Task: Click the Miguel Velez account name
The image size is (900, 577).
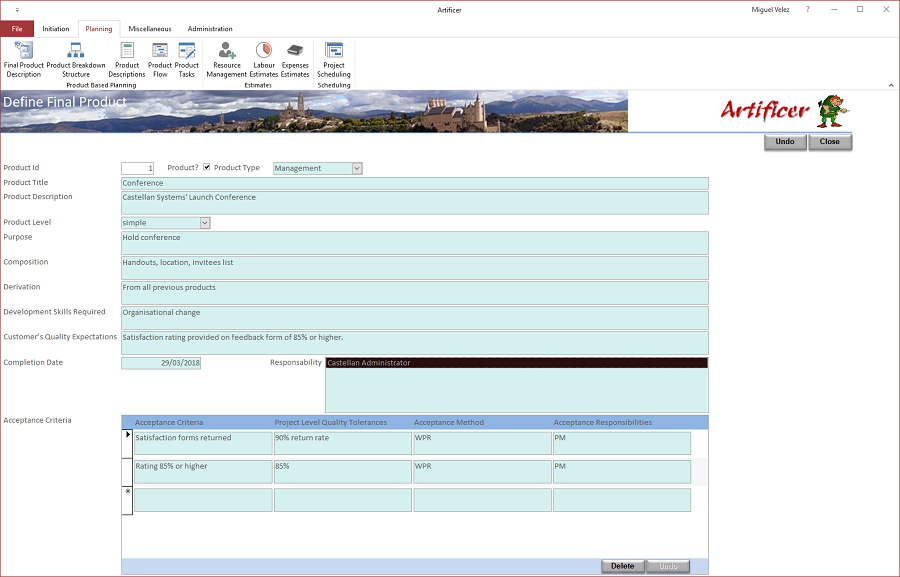Action: coord(770,10)
